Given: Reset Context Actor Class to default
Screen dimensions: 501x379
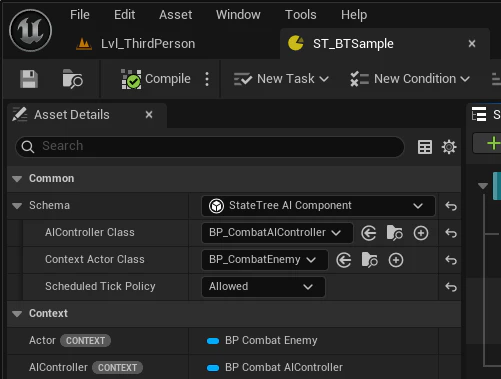Looking at the screenshot, I should [x=451, y=260].
